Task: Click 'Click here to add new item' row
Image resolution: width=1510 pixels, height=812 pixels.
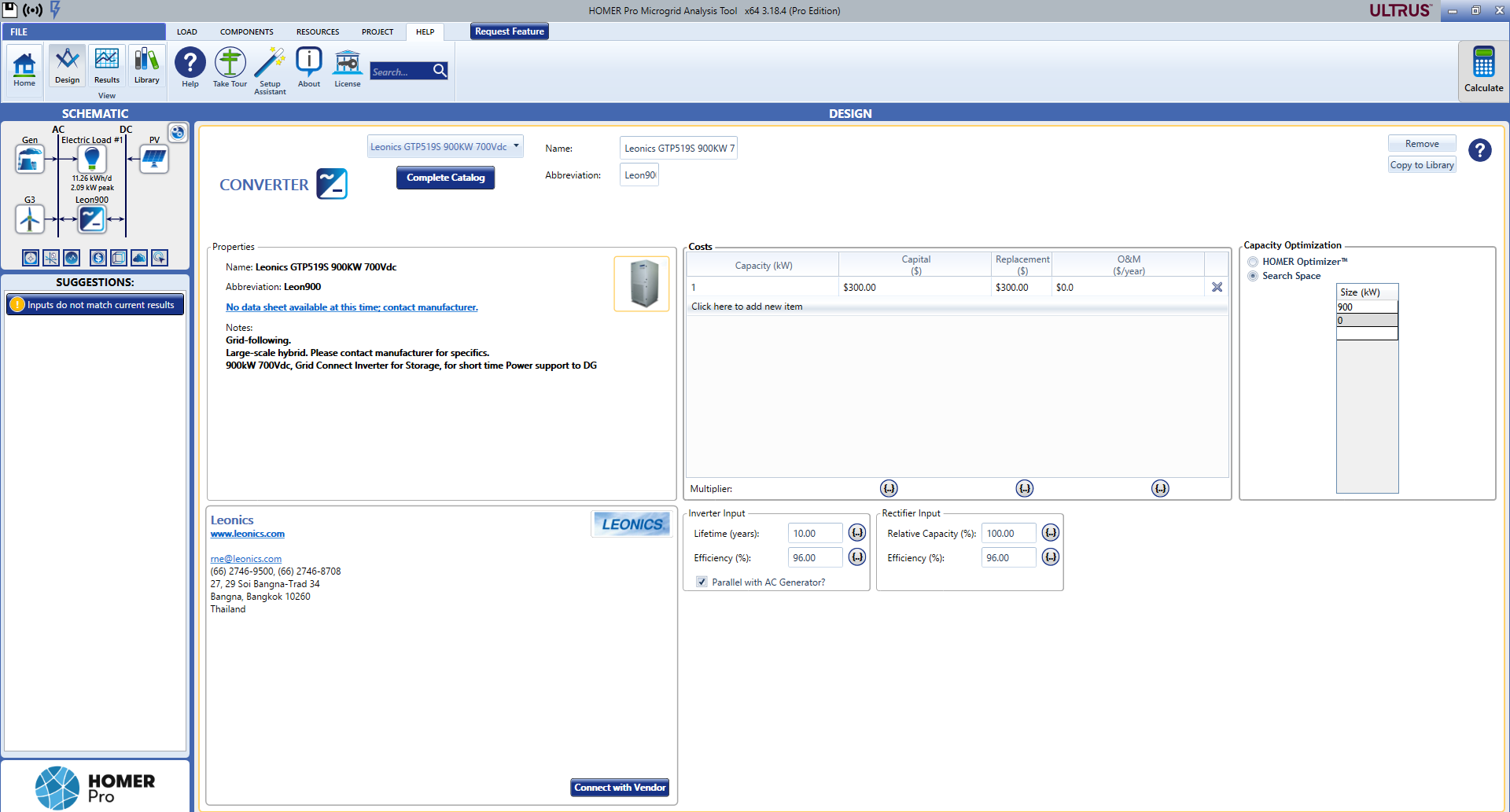Action: click(956, 307)
